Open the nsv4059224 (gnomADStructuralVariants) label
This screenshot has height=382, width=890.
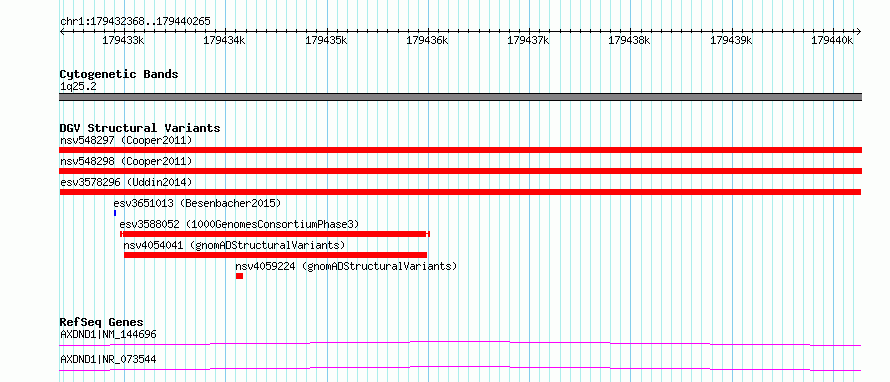[346, 266]
